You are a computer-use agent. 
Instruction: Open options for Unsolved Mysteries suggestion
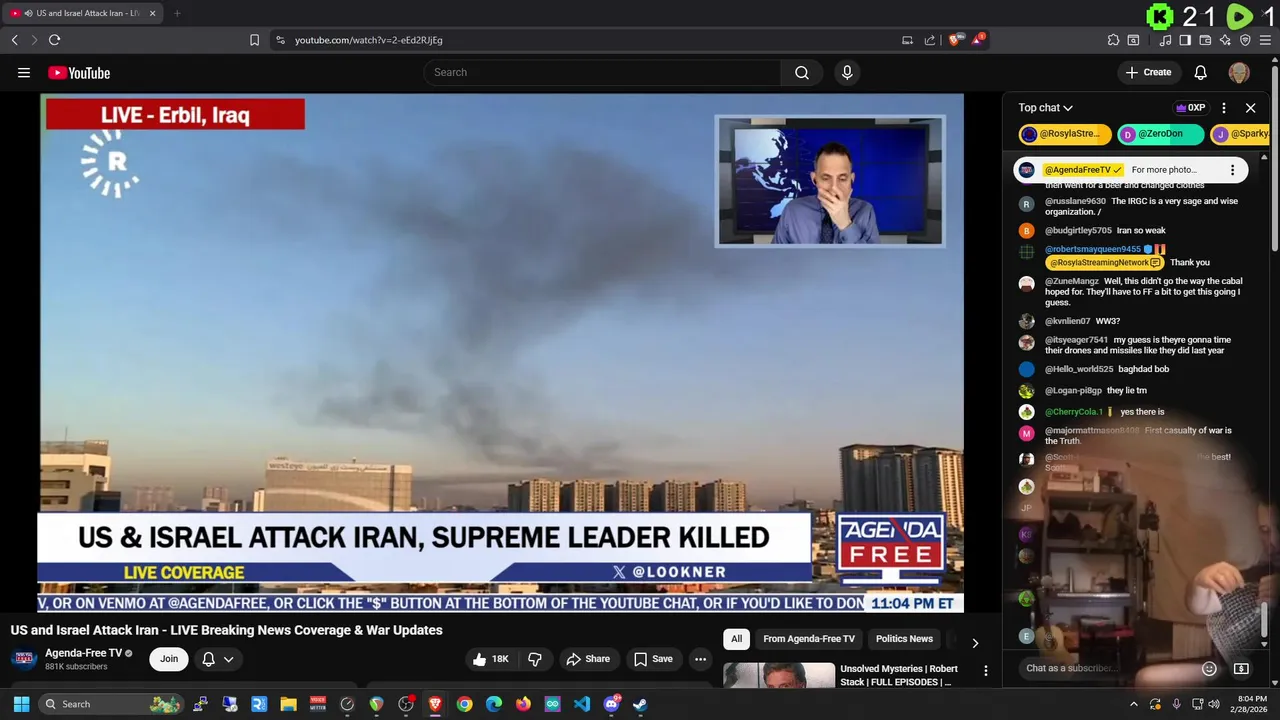985,671
